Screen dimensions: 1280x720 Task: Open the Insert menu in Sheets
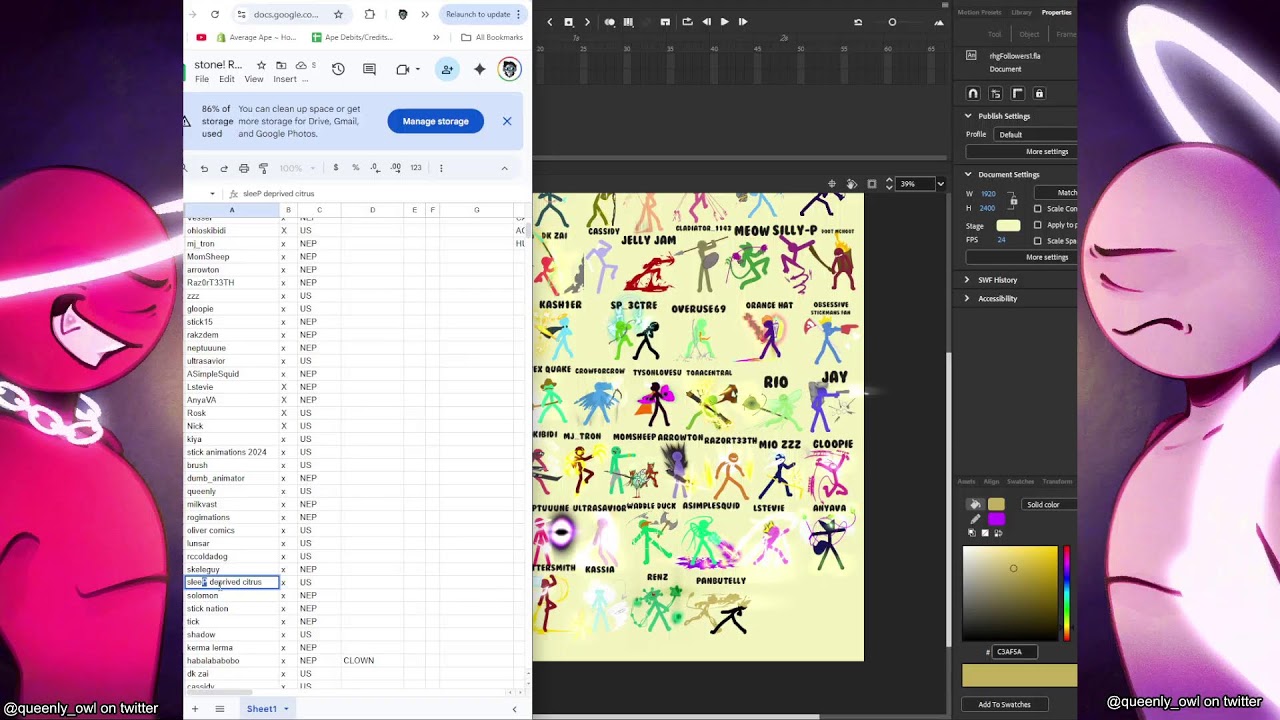(x=285, y=79)
